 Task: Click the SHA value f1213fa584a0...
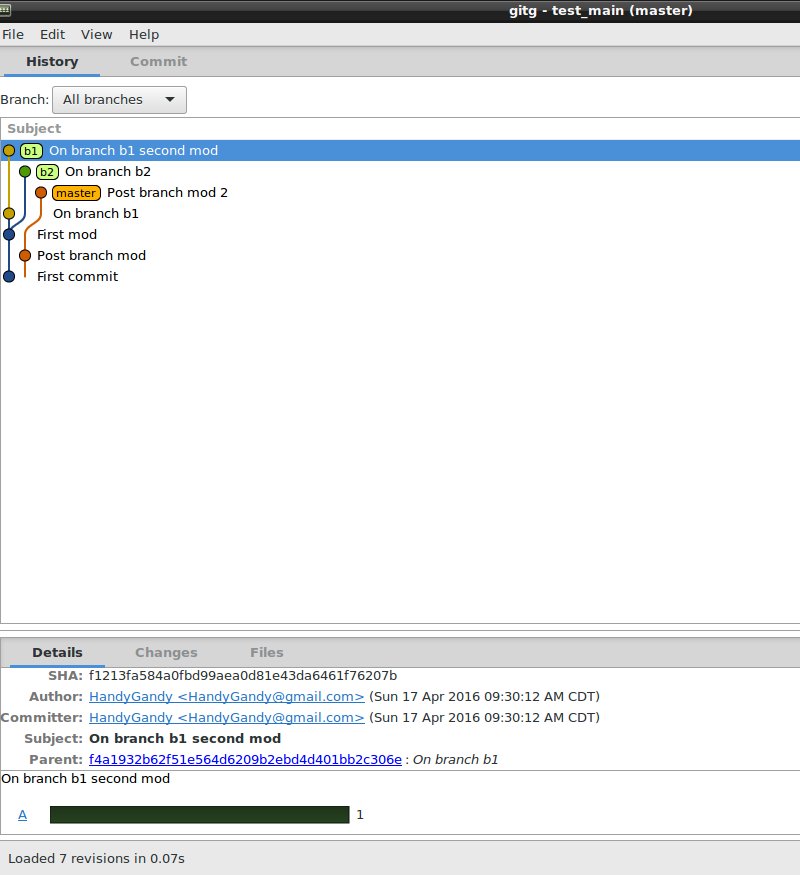coord(243,676)
